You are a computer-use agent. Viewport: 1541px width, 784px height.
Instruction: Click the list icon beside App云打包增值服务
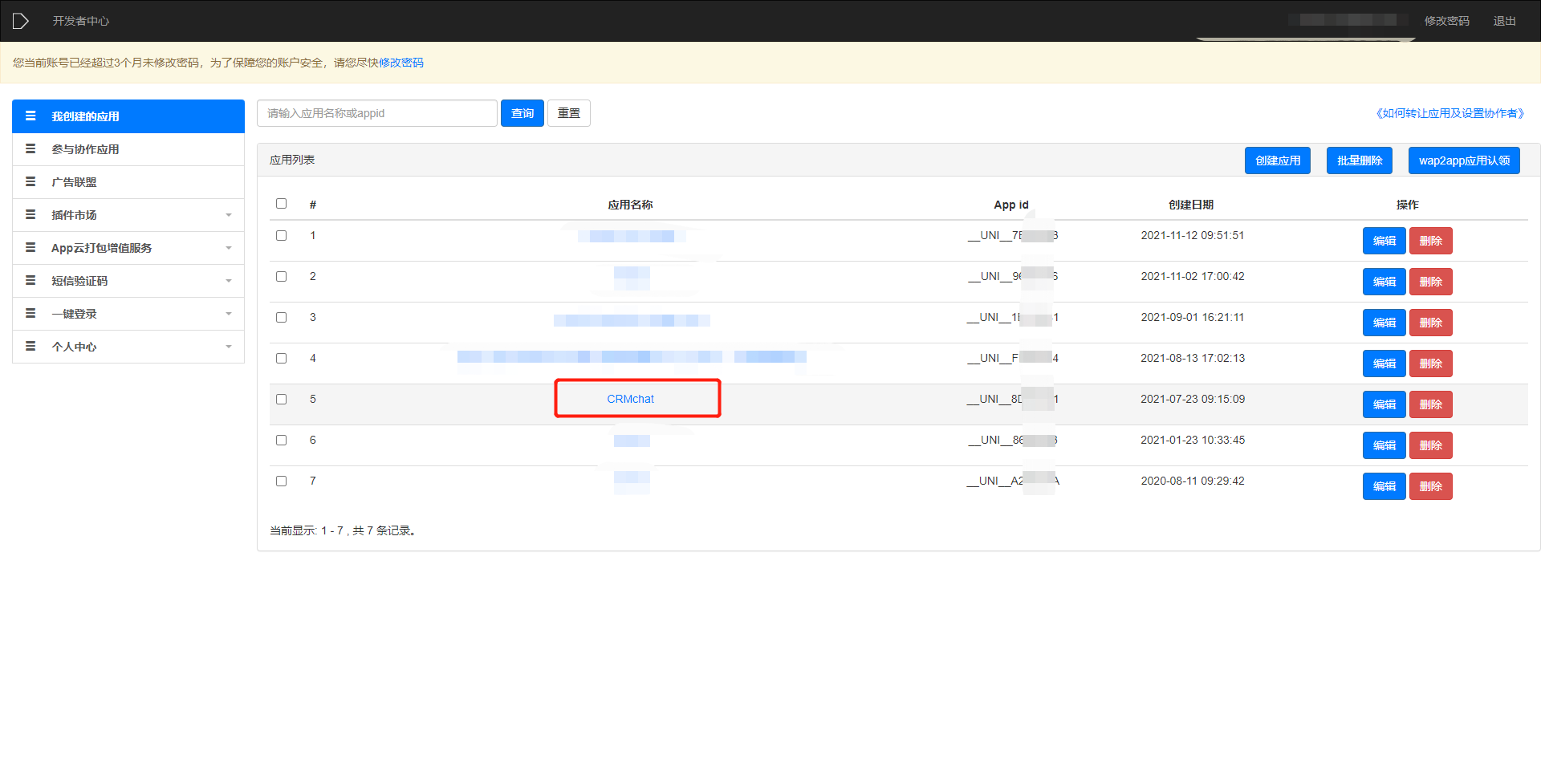pyautogui.click(x=30, y=248)
